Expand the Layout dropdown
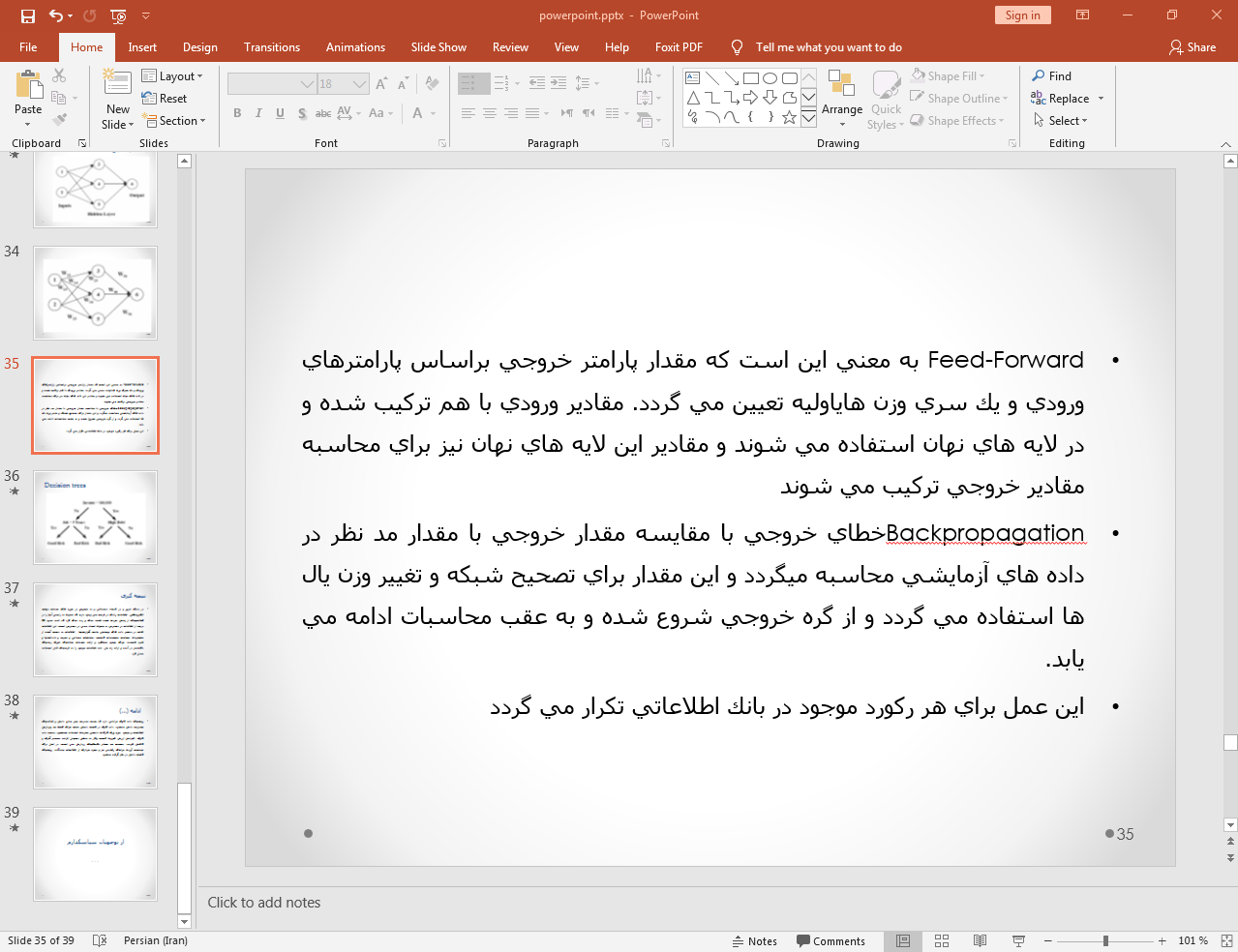This screenshot has width=1238, height=952. [x=172, y=76]
